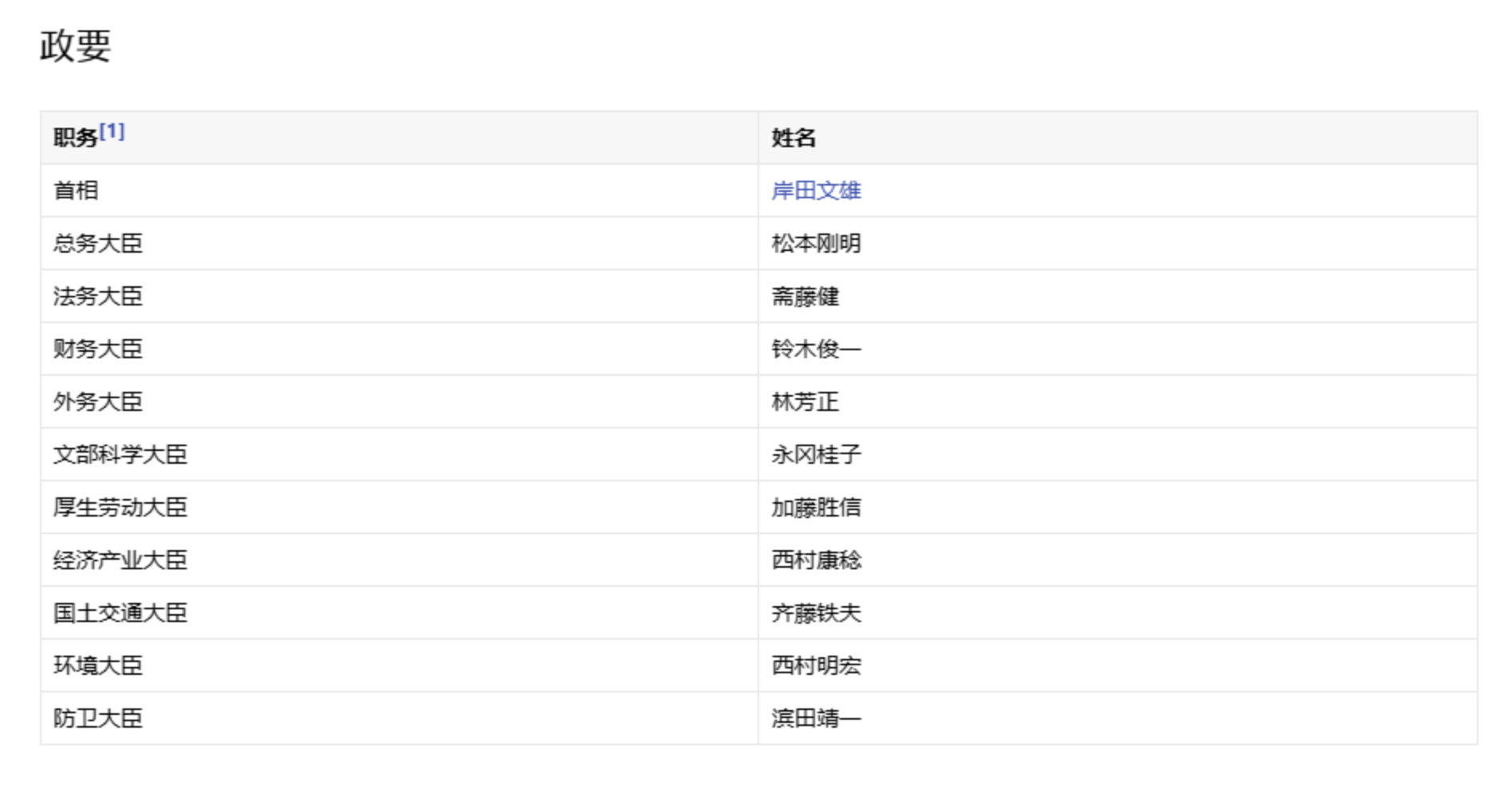Select the 西村康稔 name cell
Screen dimensions: 1512x798
click(1118, 560)
